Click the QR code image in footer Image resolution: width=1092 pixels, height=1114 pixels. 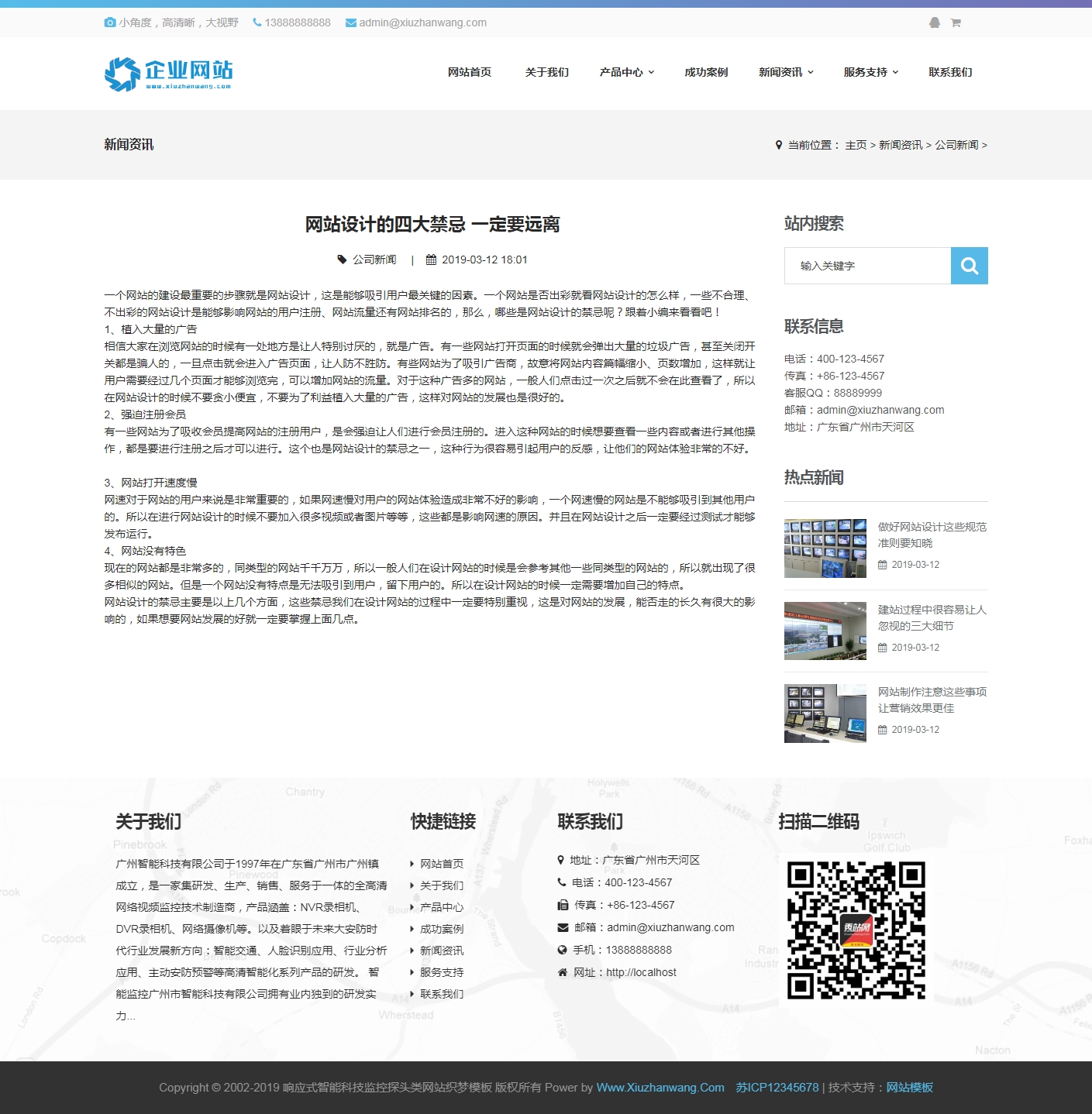click(x=856, y=930)
